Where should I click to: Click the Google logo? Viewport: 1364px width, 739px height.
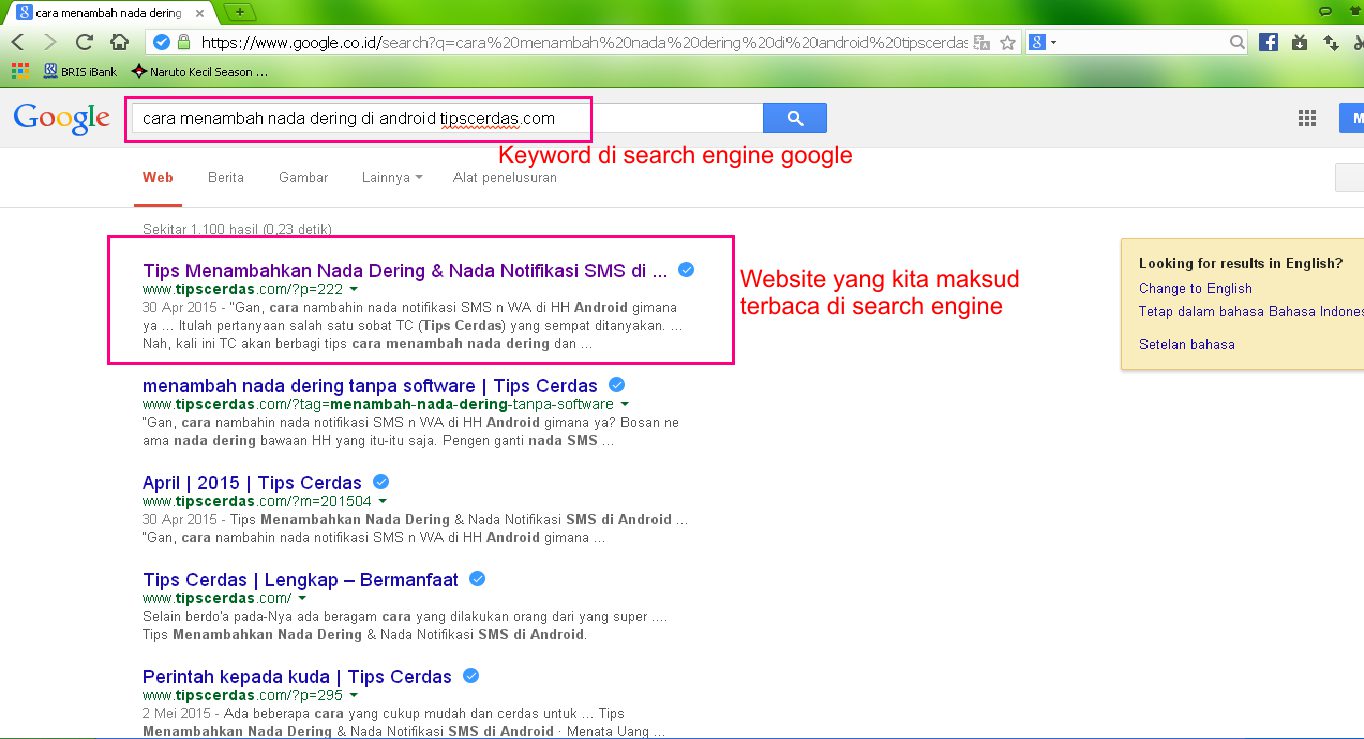(x=61, y=118)
